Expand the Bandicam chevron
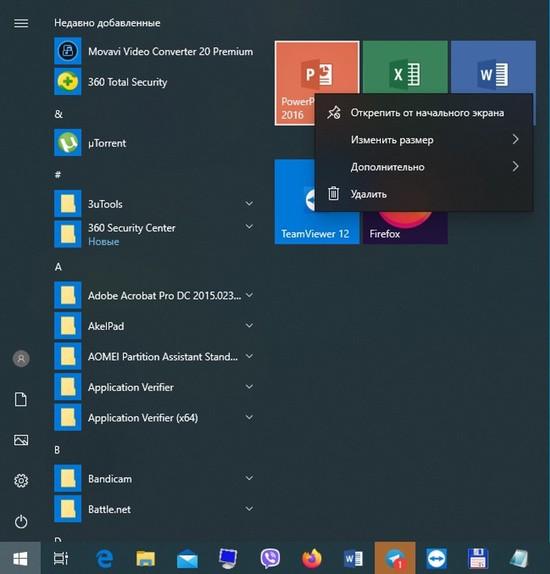The image size is (550, 574). click(x=249, y=478)
